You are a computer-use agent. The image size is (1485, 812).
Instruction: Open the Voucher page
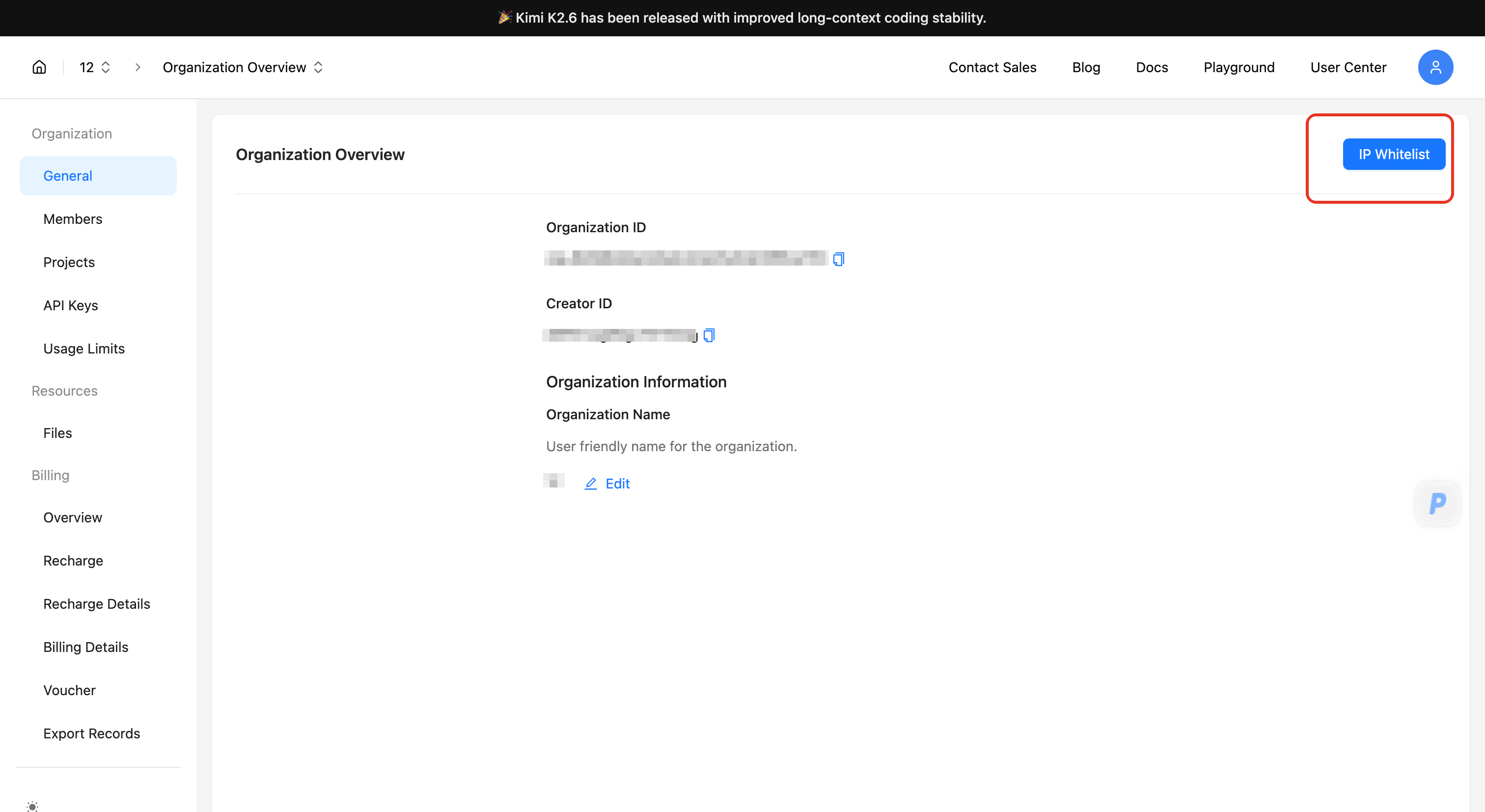[x=98, y=690]
